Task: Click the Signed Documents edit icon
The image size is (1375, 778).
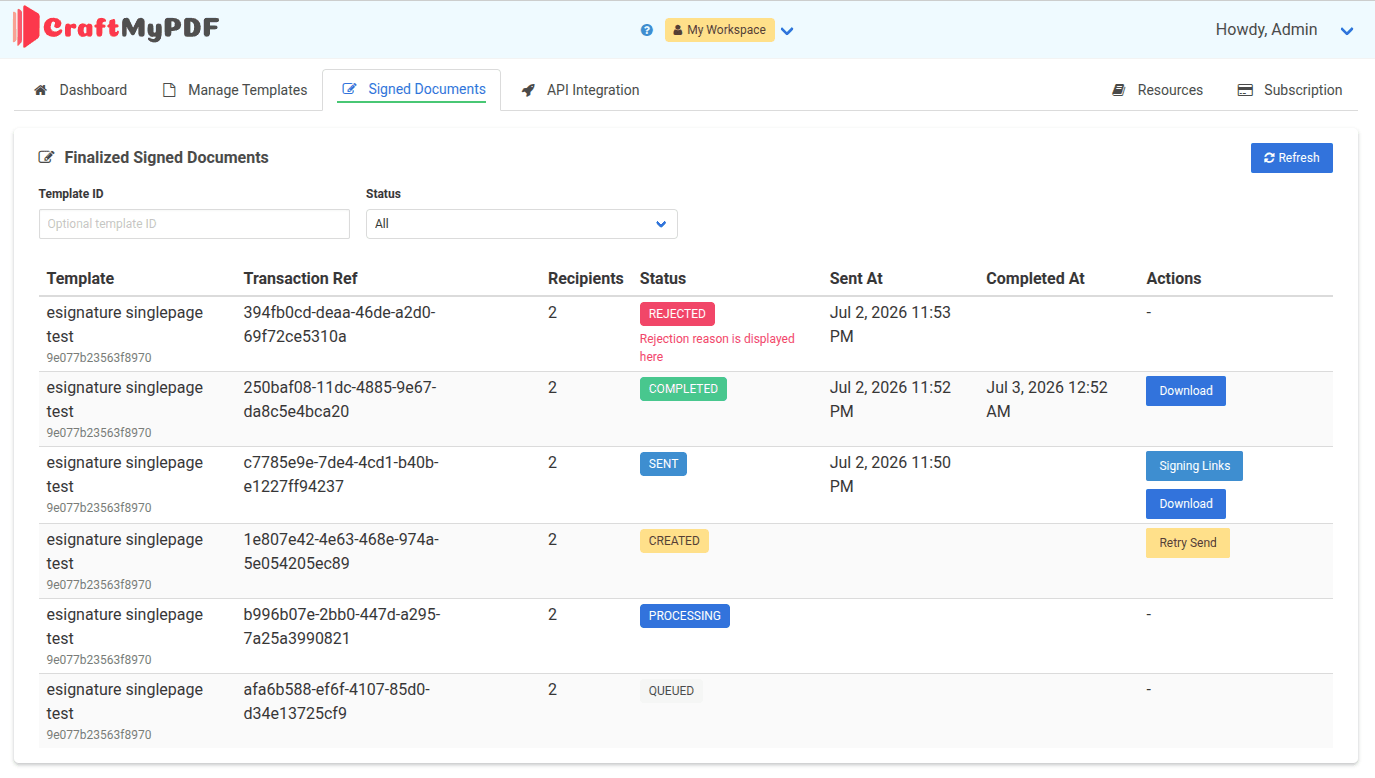Action: click(349, 89)
